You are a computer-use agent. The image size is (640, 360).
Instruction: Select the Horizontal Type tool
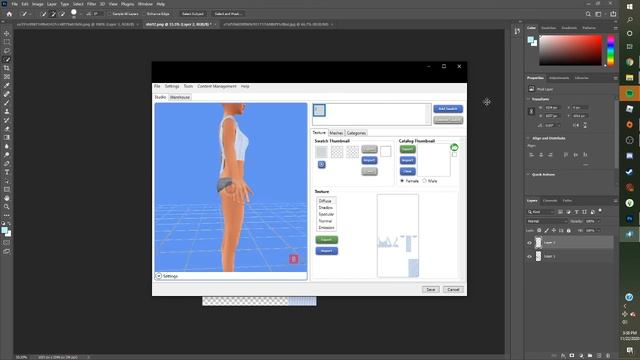point(7,172)
